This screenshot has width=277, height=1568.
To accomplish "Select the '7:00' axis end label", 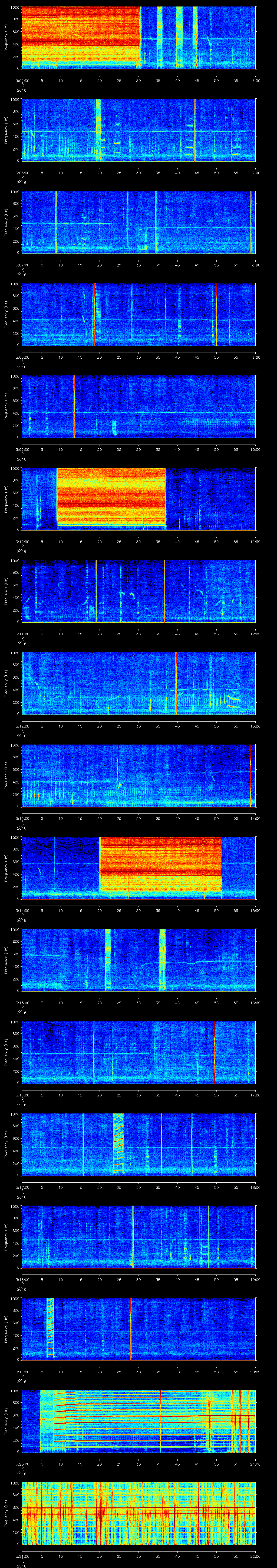I will click(256, 173).
